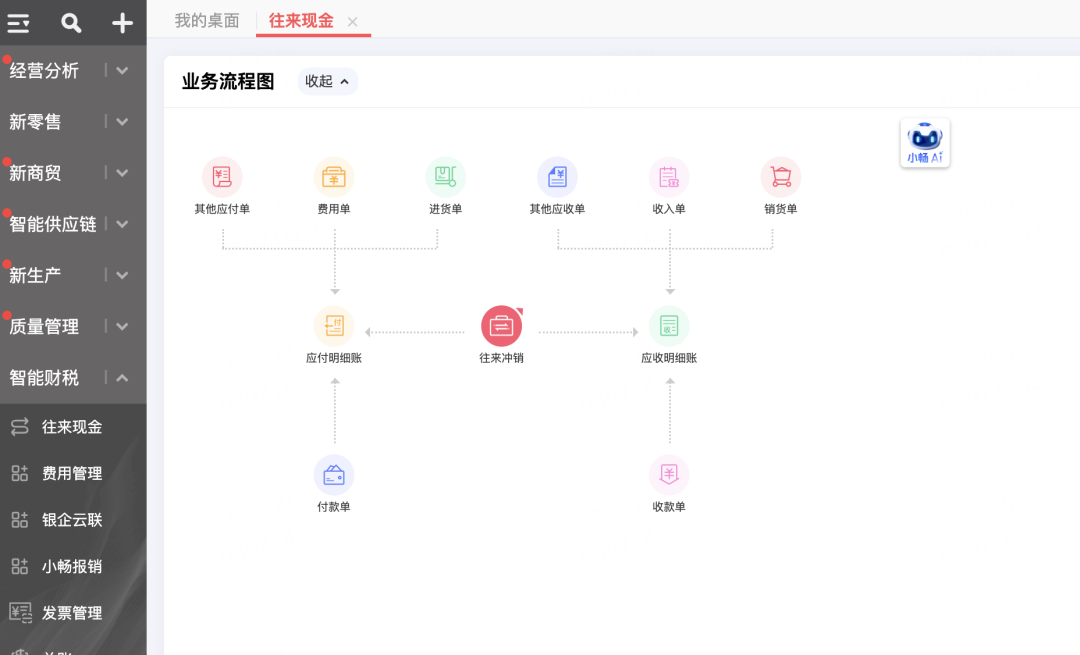Collapse flowchart with 收起 button

click(x=328, y=81)
